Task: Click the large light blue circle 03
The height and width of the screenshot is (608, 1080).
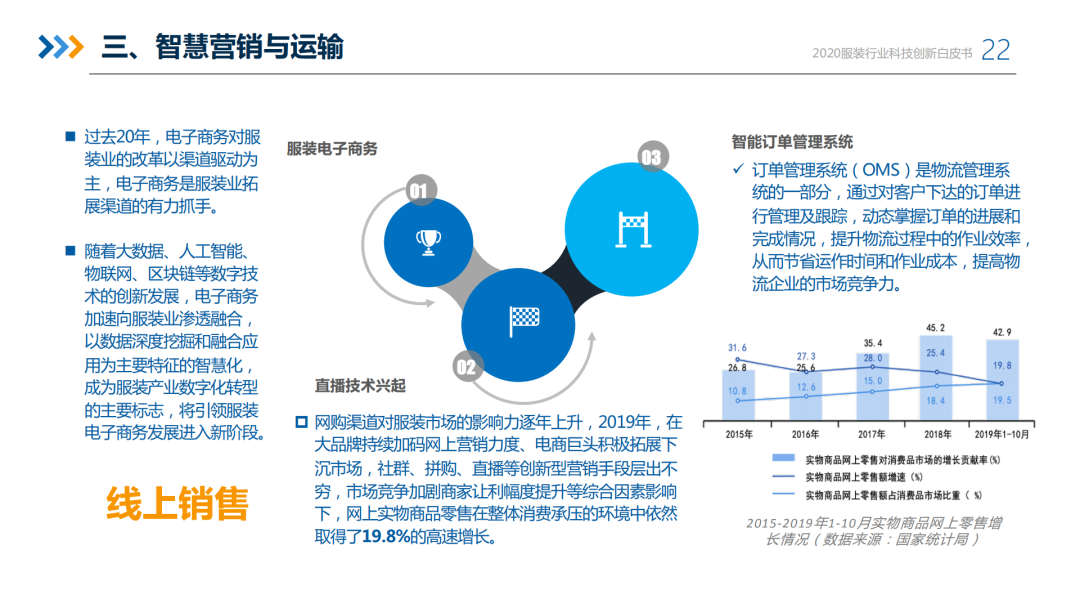Action: coord(632,229)
